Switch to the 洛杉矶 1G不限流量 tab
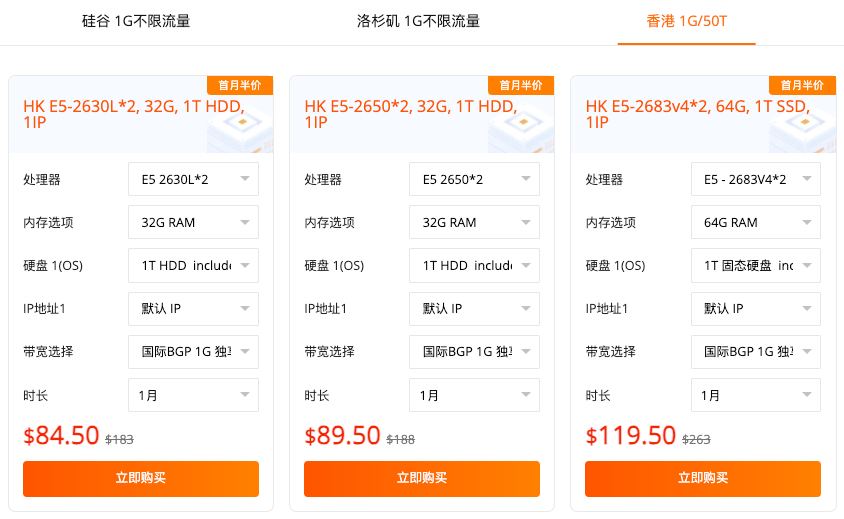Screen dimensions: 844x519 418,21
